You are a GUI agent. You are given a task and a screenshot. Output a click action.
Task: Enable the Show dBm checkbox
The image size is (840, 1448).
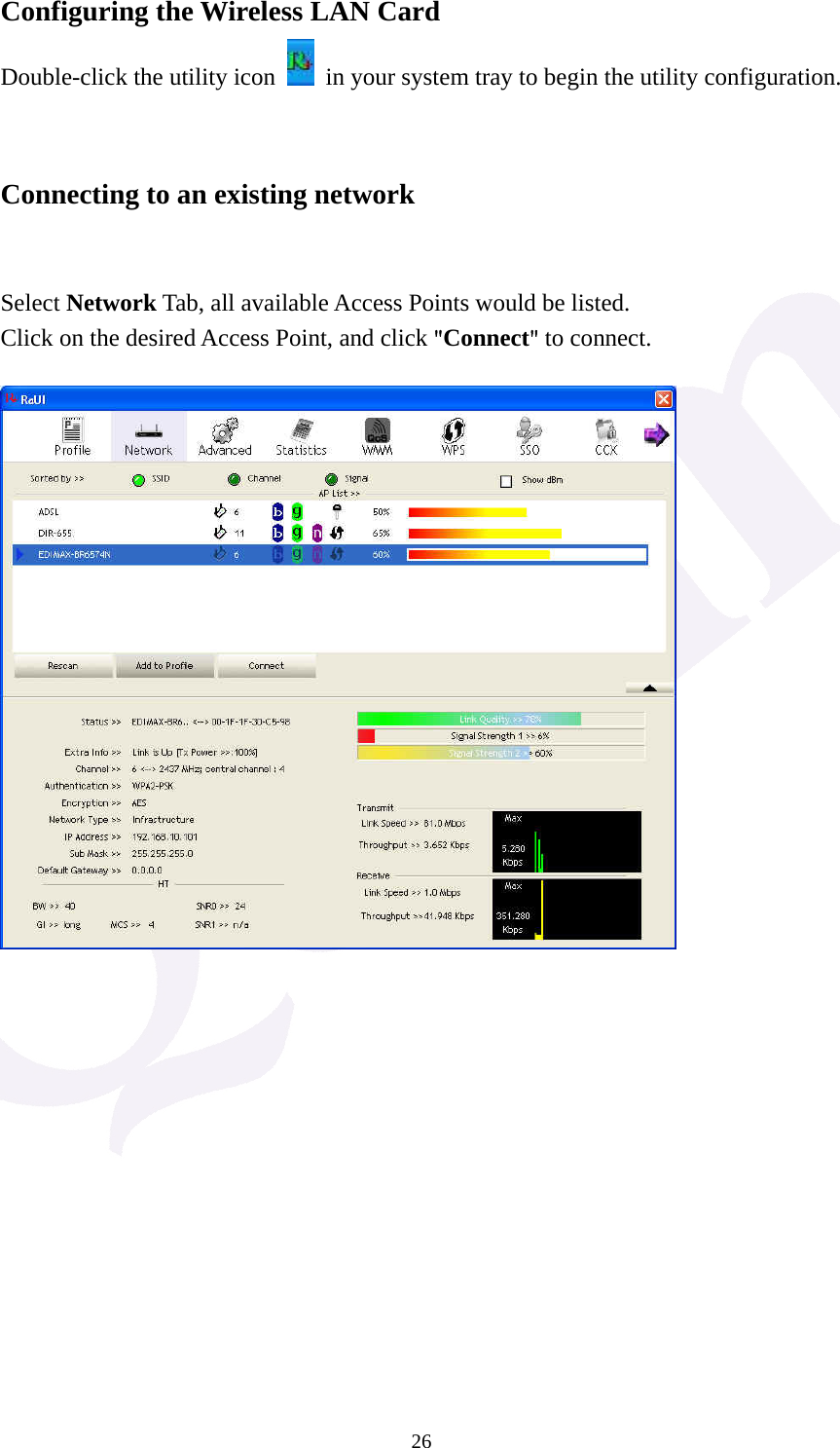point(505,480)
